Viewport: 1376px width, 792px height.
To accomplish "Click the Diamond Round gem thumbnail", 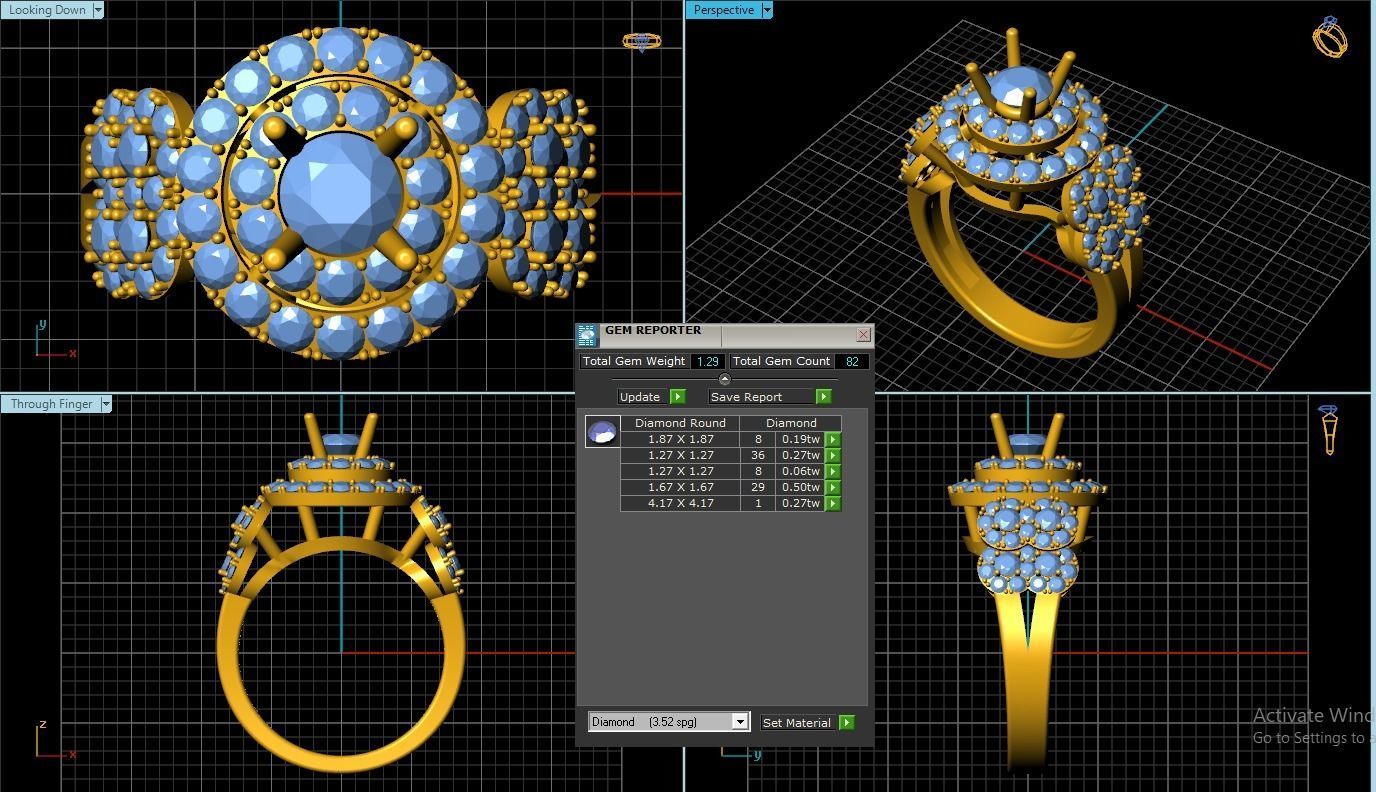I will (x=602, y=431).
